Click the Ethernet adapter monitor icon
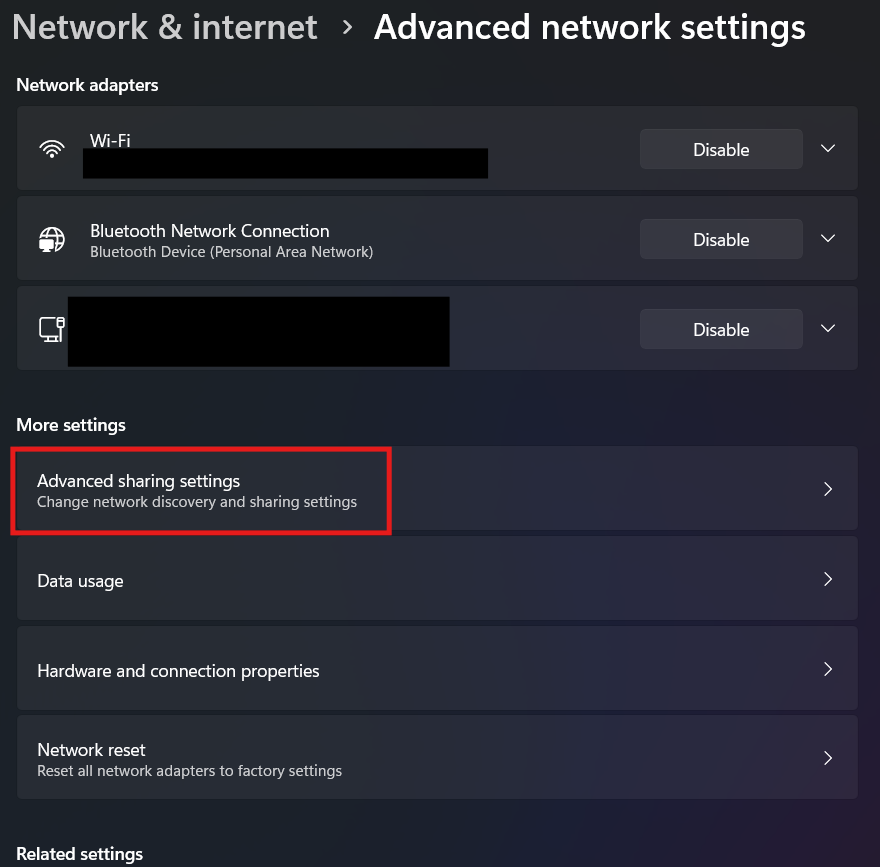Image resolution: width=880 pixels, height=867 pixels. tap(52, 329)
